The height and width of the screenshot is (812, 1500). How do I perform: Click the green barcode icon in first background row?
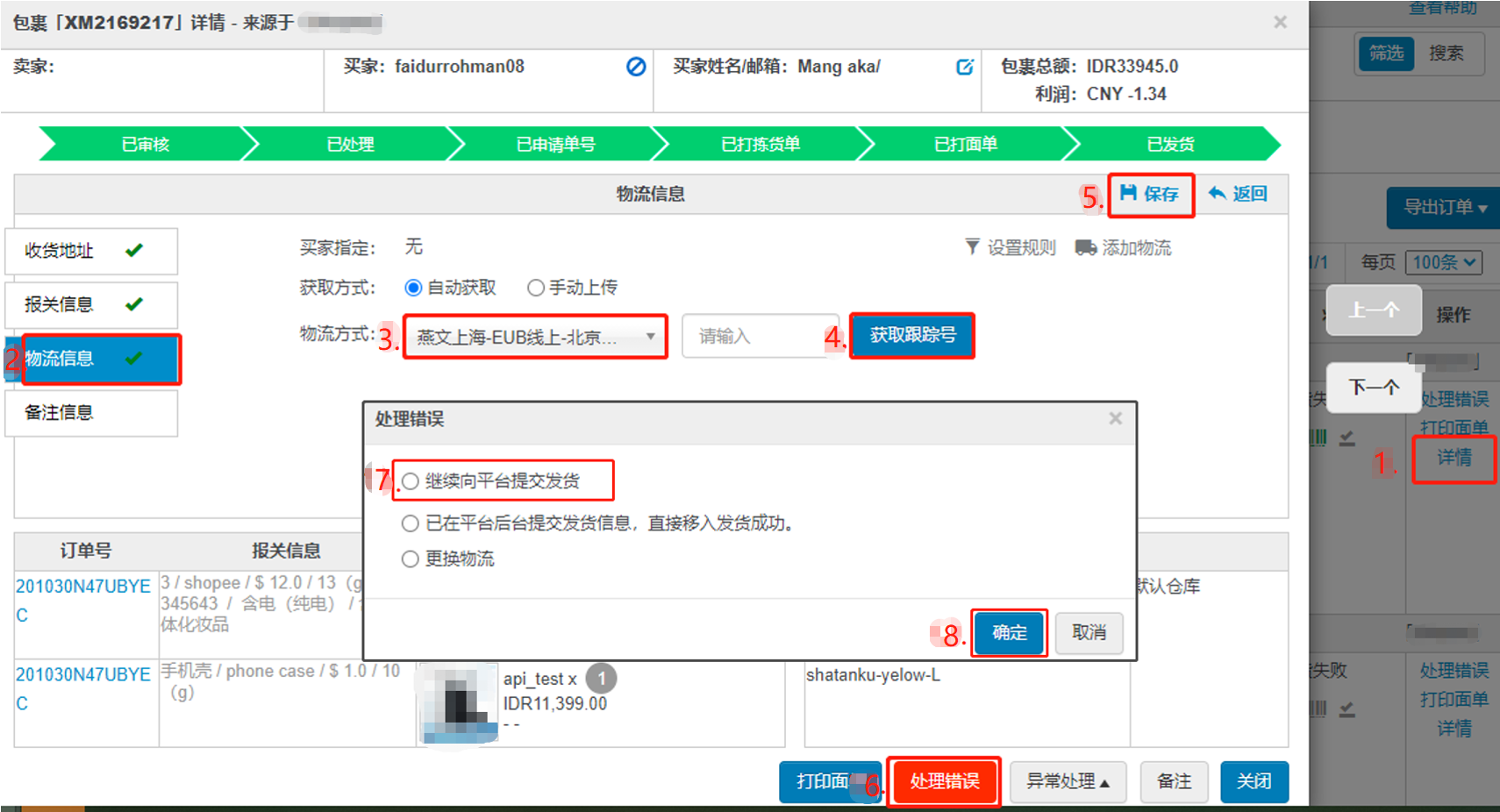click(1318, 438)
